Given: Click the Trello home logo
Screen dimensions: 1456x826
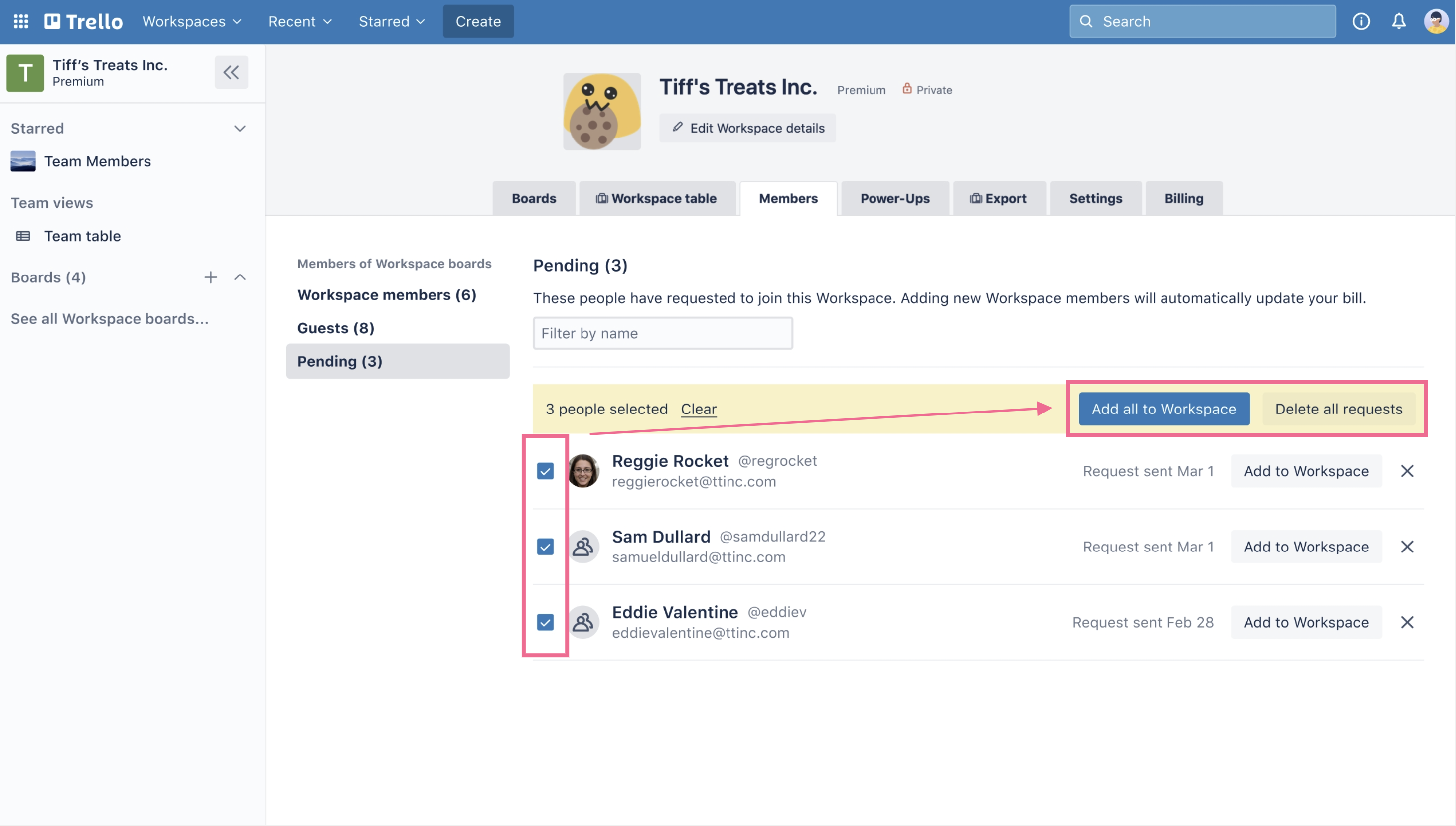Looking at the screenshot, I should [84, 21].
